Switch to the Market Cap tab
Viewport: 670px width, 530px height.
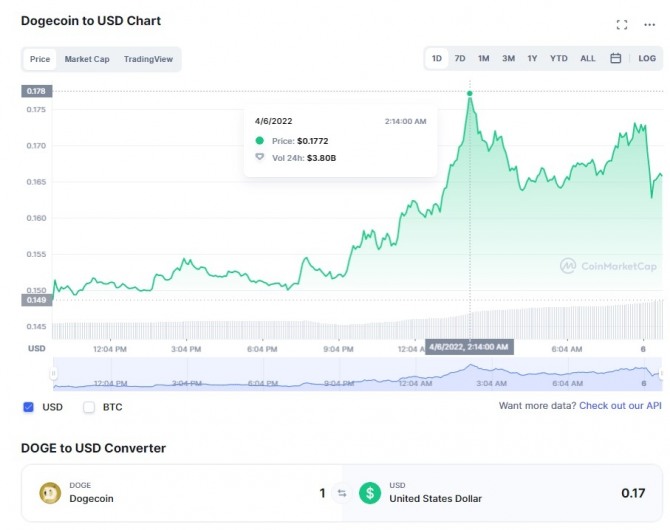tap(87, 59)
